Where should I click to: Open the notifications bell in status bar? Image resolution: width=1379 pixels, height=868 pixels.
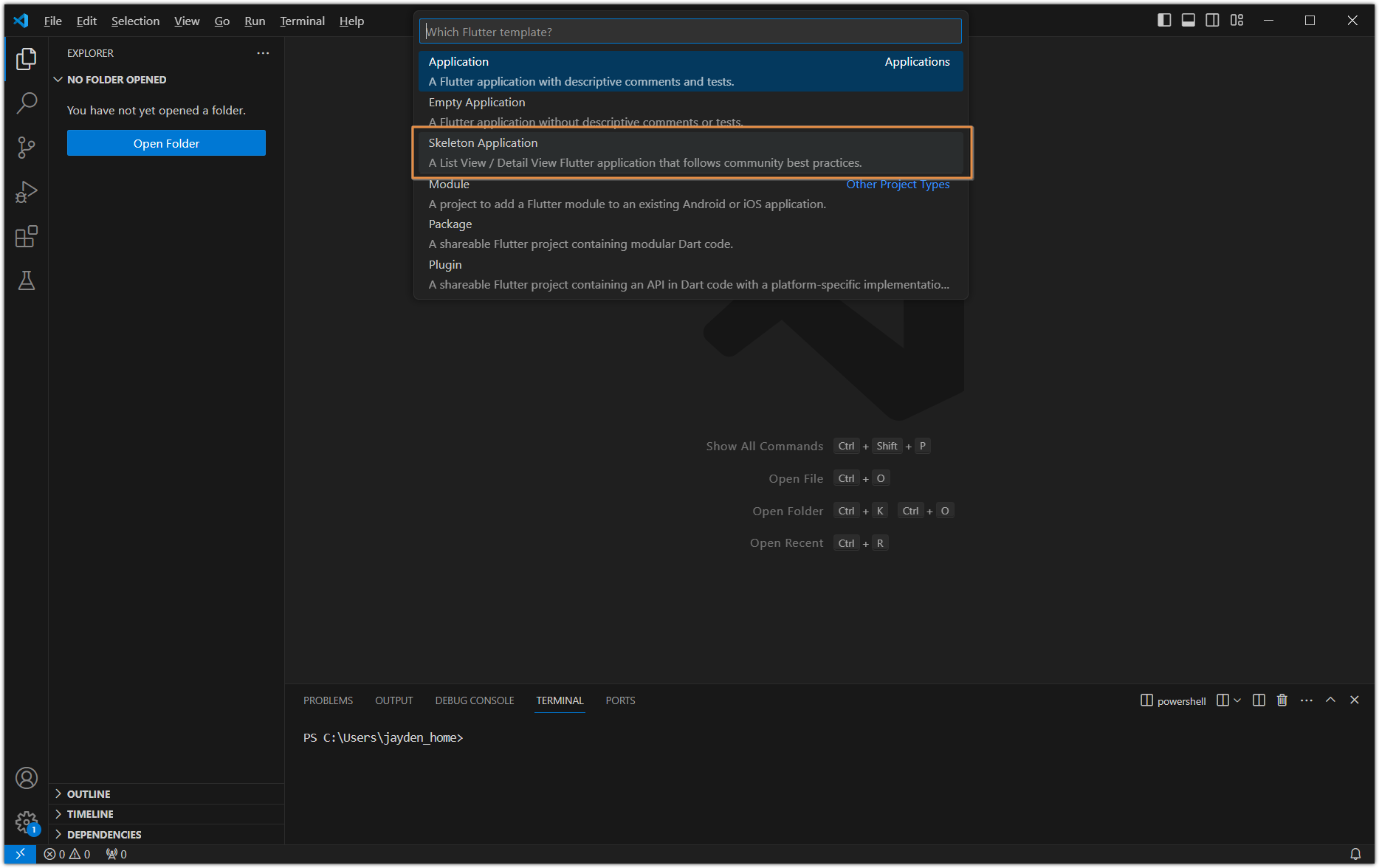click(1355, 854)
